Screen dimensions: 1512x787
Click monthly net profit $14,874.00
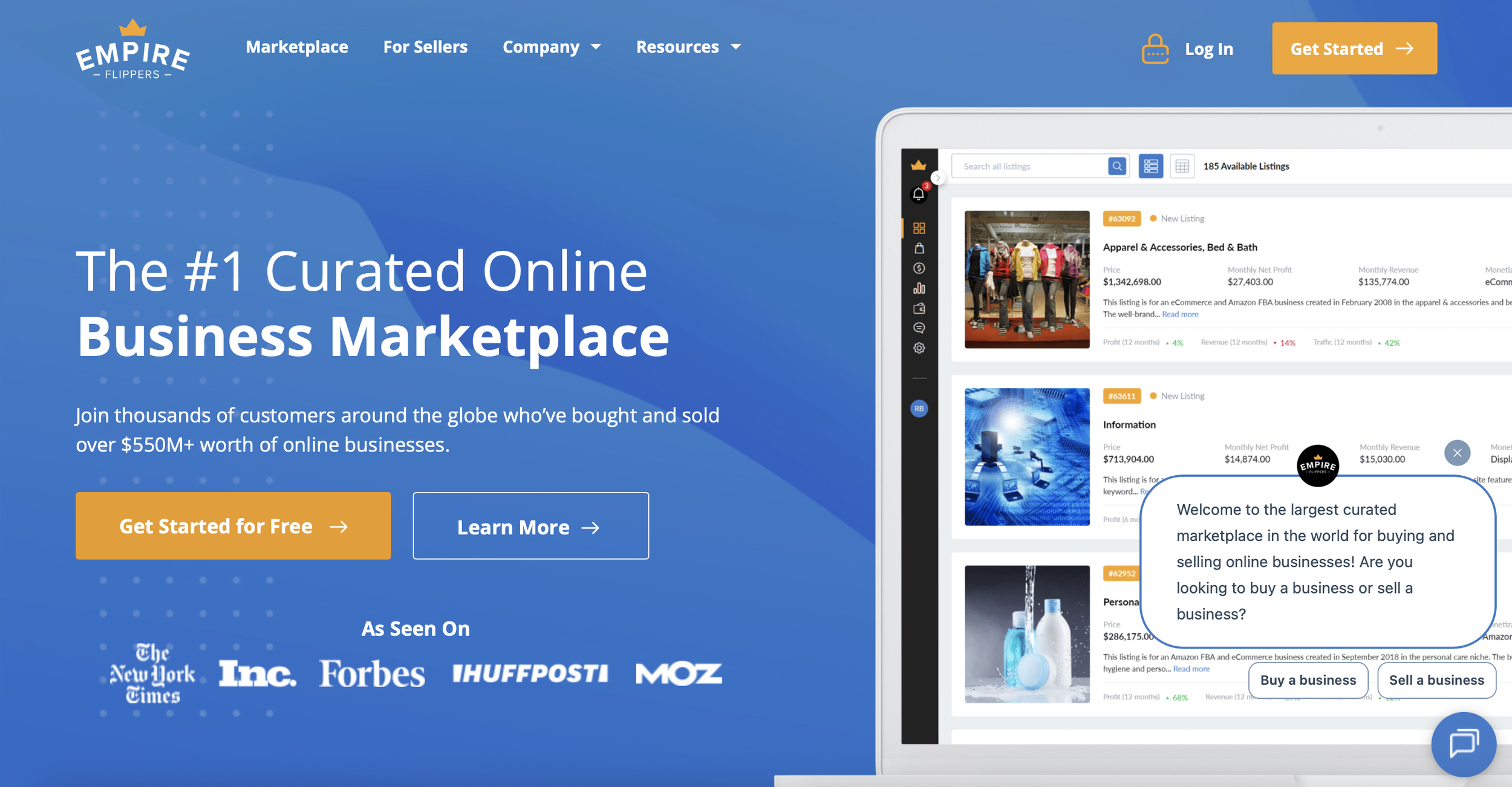(x=1247, y=459)
